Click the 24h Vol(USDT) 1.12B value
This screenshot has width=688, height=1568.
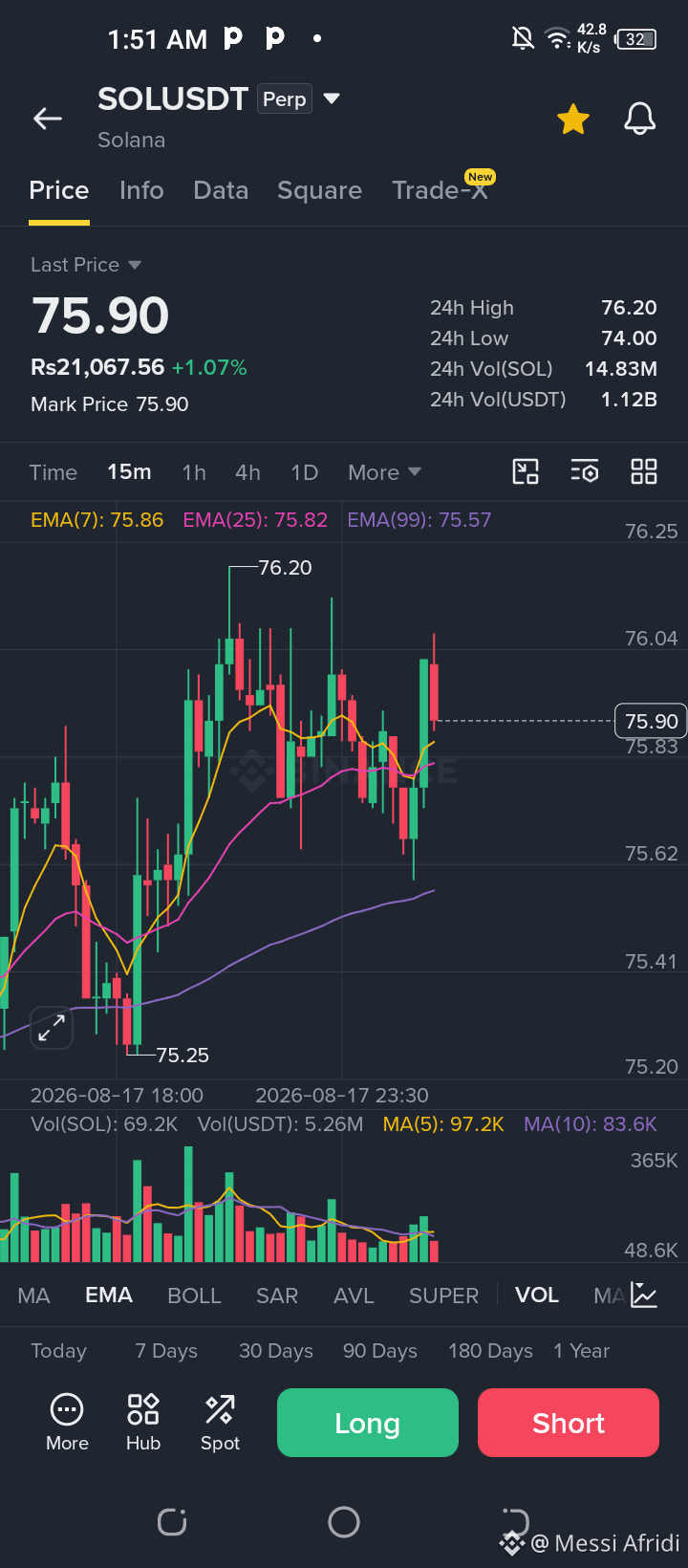629,400
